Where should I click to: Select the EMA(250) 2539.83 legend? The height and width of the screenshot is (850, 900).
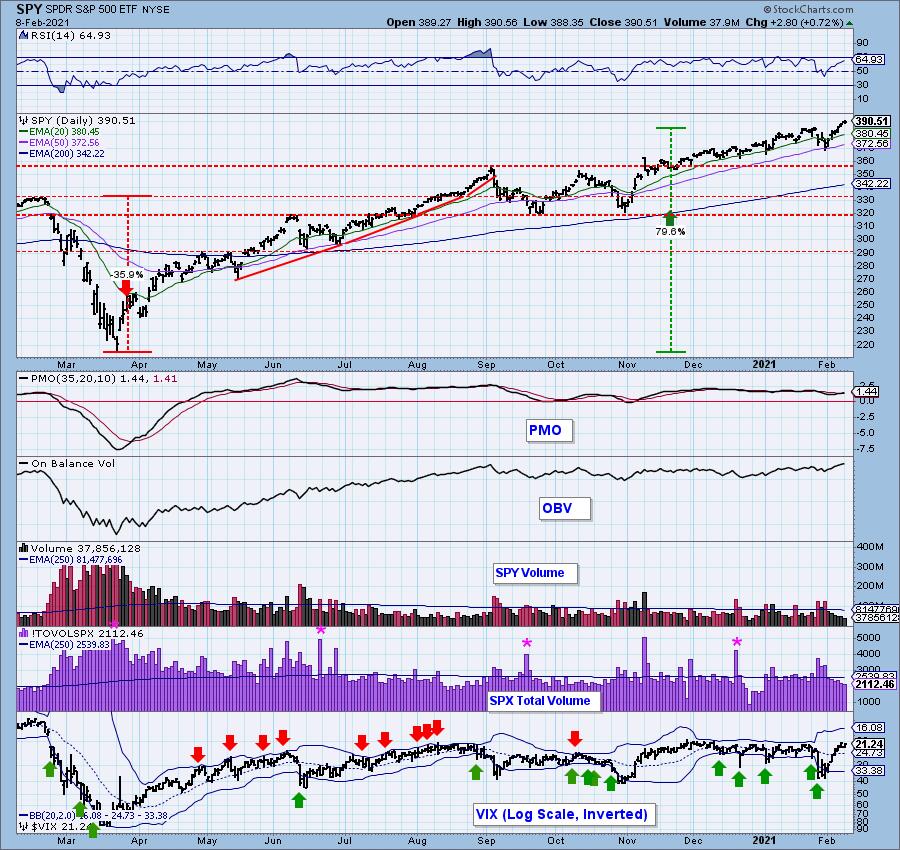point(64,644)
